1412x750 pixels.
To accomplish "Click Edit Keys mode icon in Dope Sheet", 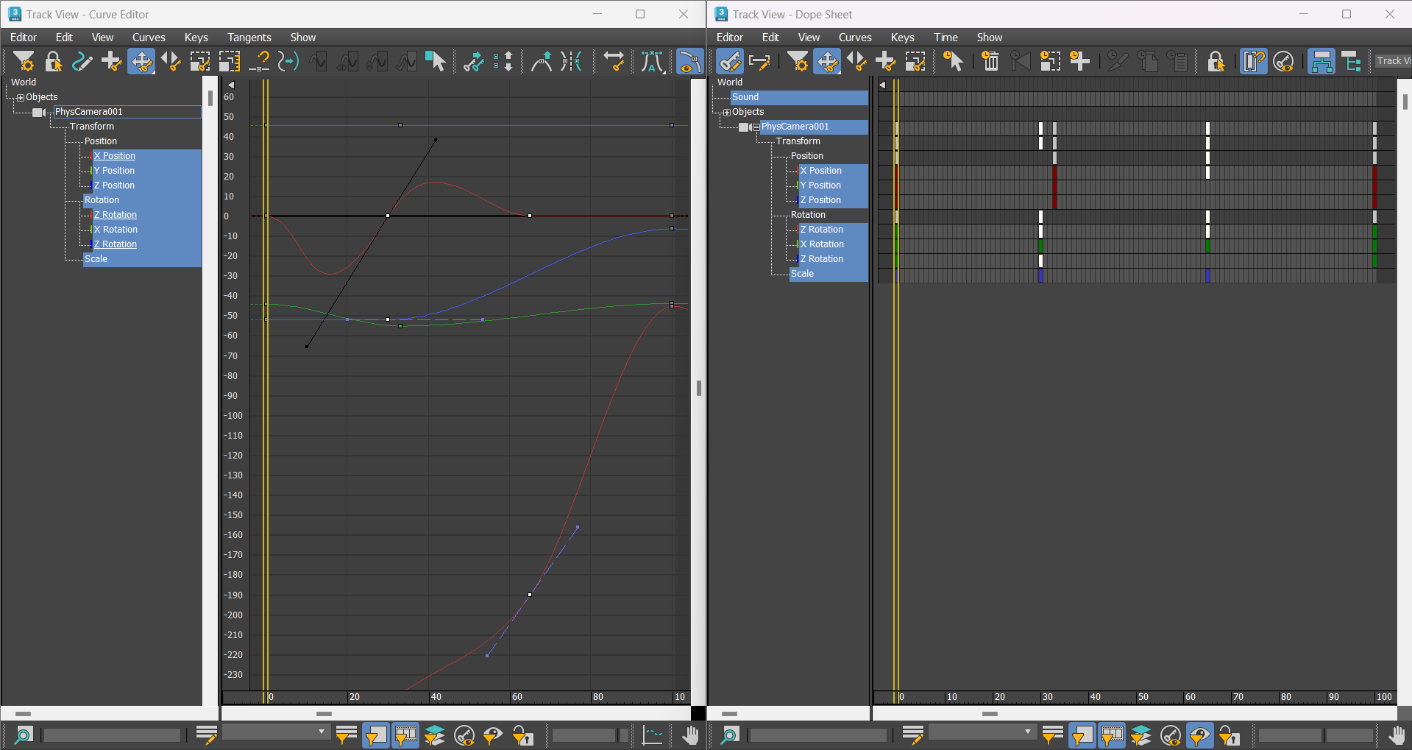I will click(x=730, y=61).
